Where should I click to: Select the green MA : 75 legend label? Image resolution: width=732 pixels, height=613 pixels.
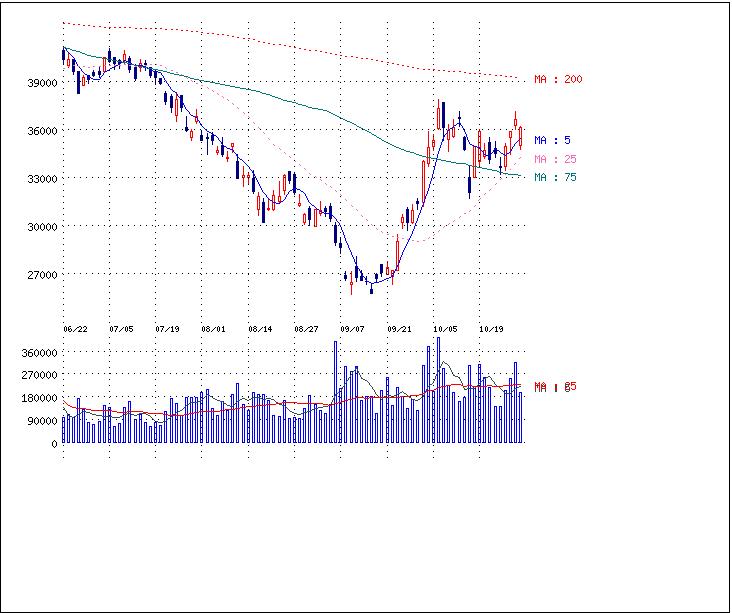pyautogui.click(x=555, y=177)
